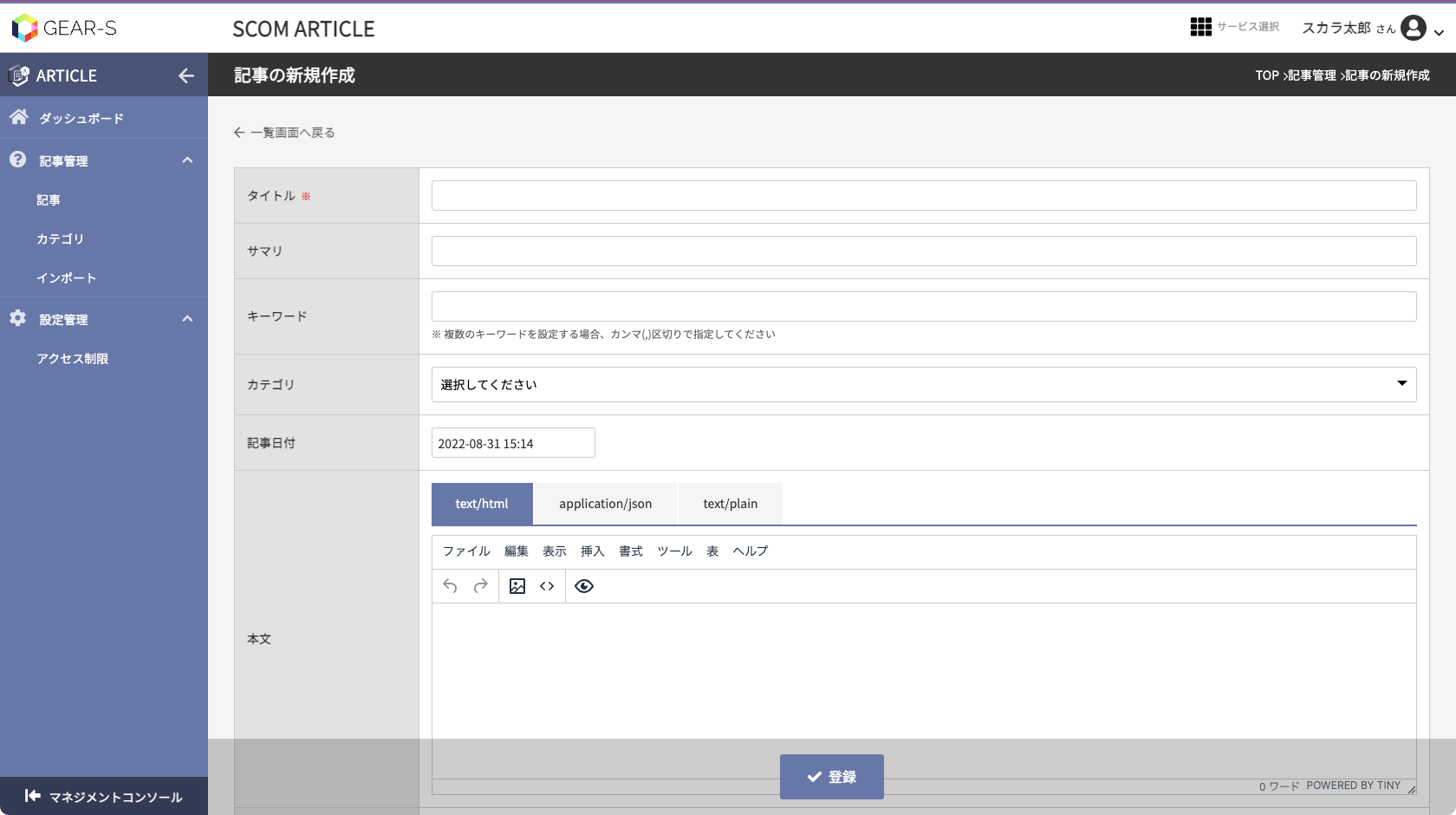Open the 表 editor menu

pos(712,551)
